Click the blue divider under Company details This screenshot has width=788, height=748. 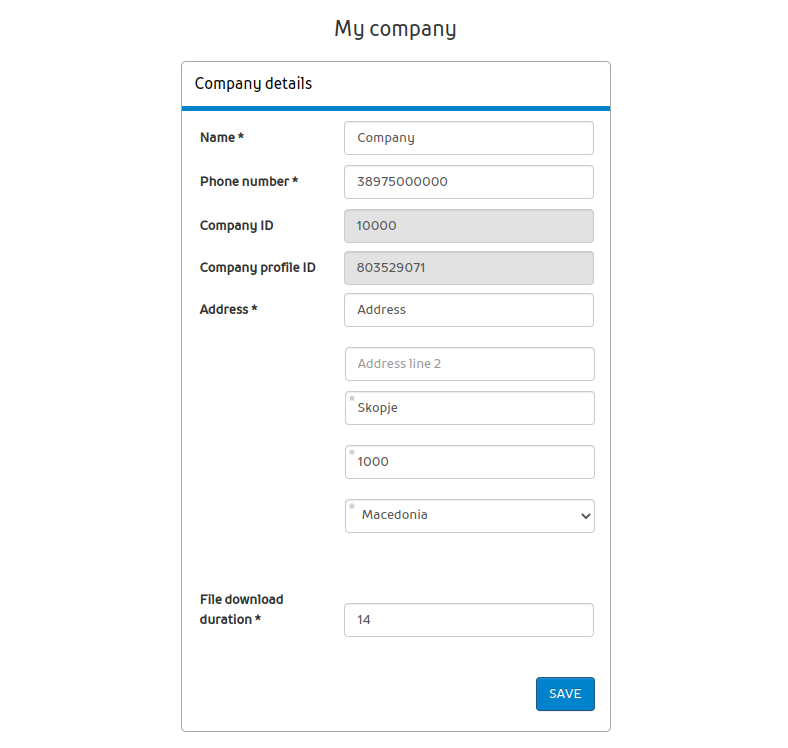coord(395,108)
